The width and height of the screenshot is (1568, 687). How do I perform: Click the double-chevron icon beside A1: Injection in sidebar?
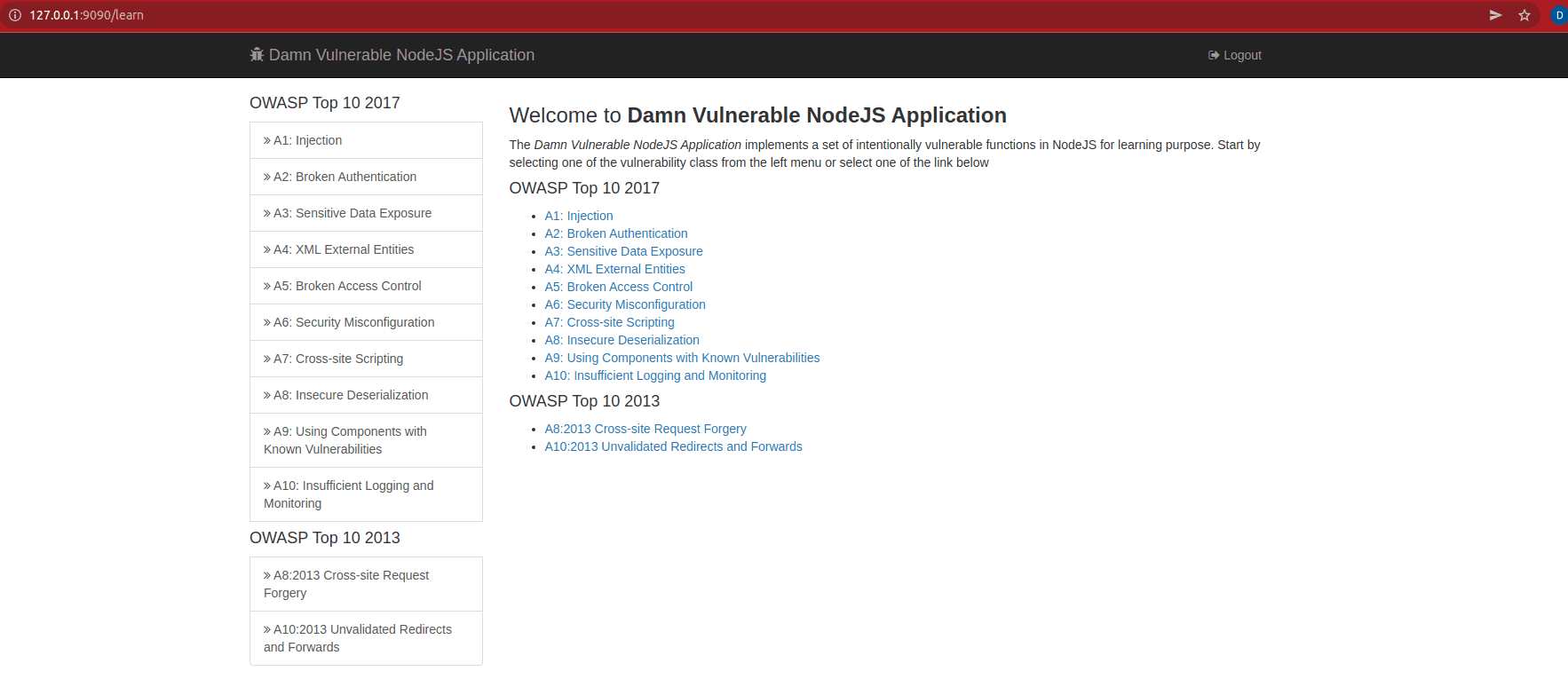click(267, 140)
